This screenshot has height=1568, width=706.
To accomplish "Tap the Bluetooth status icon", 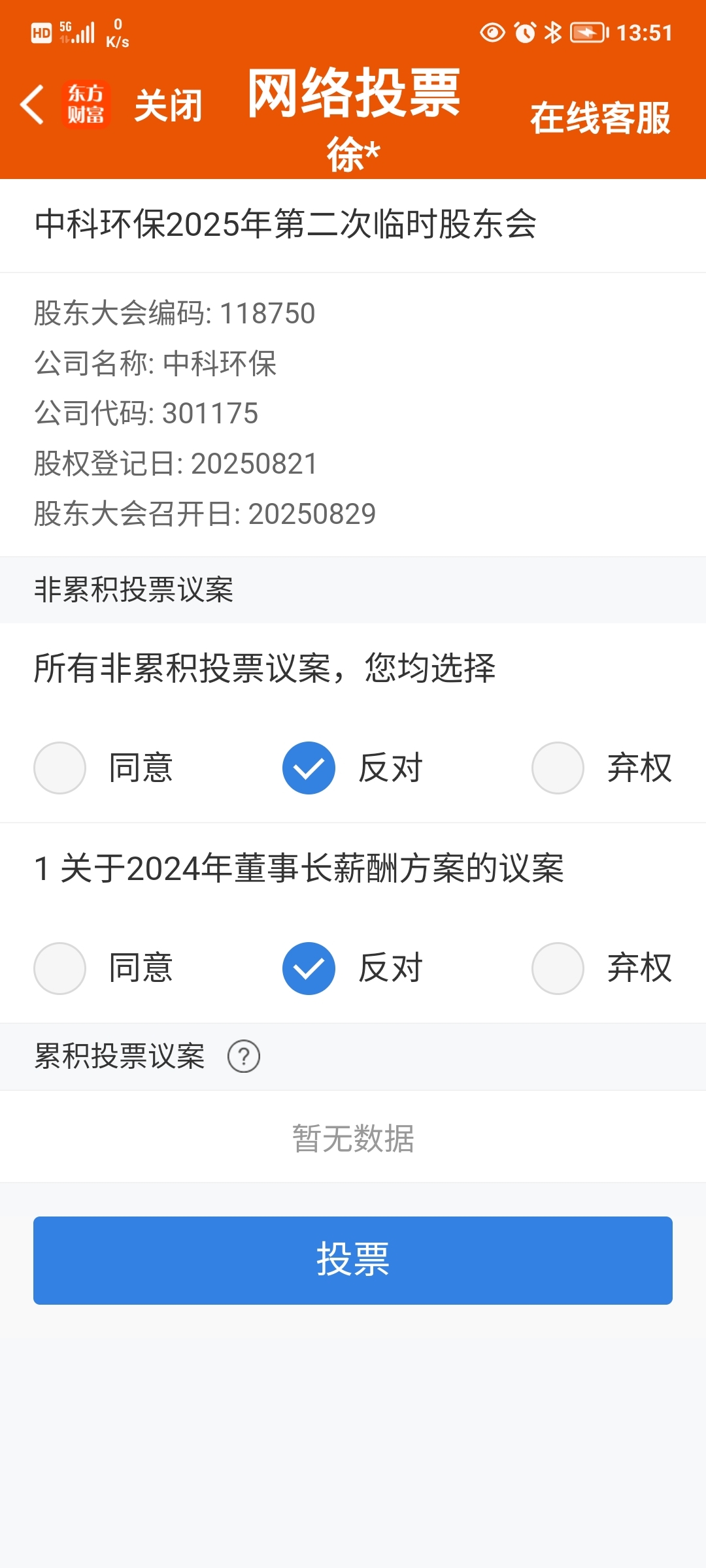I will pyautogui.click(x=553, y=32).
